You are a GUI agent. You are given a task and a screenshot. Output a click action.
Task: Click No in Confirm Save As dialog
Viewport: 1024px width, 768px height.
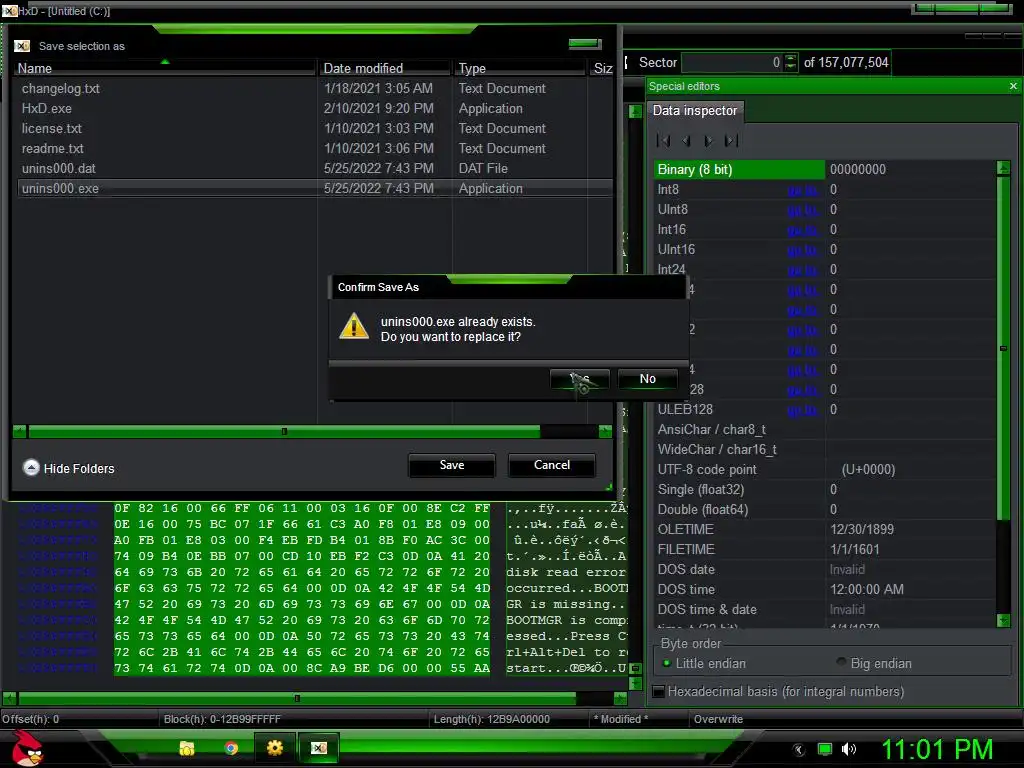pyautogui.click(x=647, y=379)
